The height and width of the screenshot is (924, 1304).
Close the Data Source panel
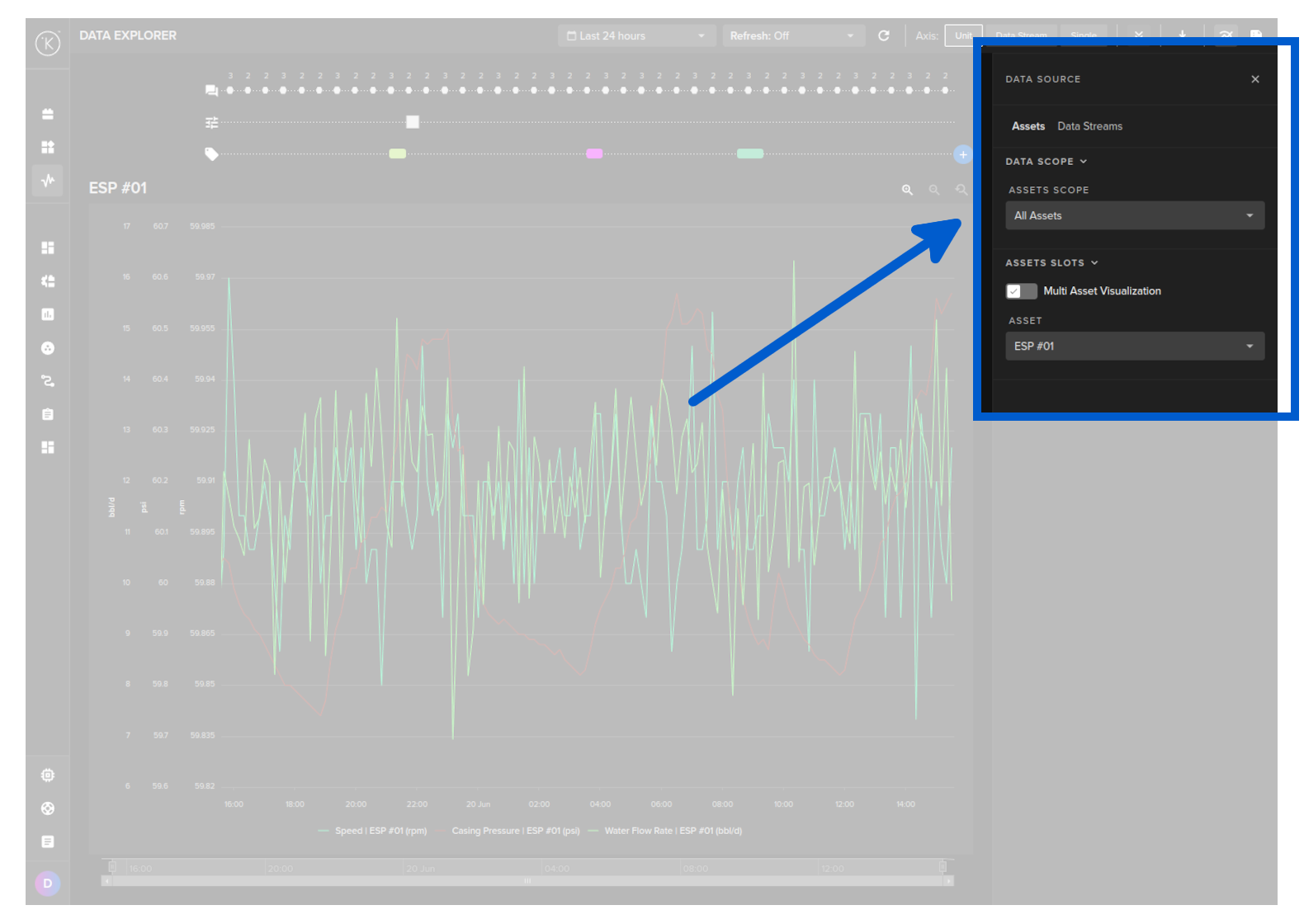click(1254, 79)
